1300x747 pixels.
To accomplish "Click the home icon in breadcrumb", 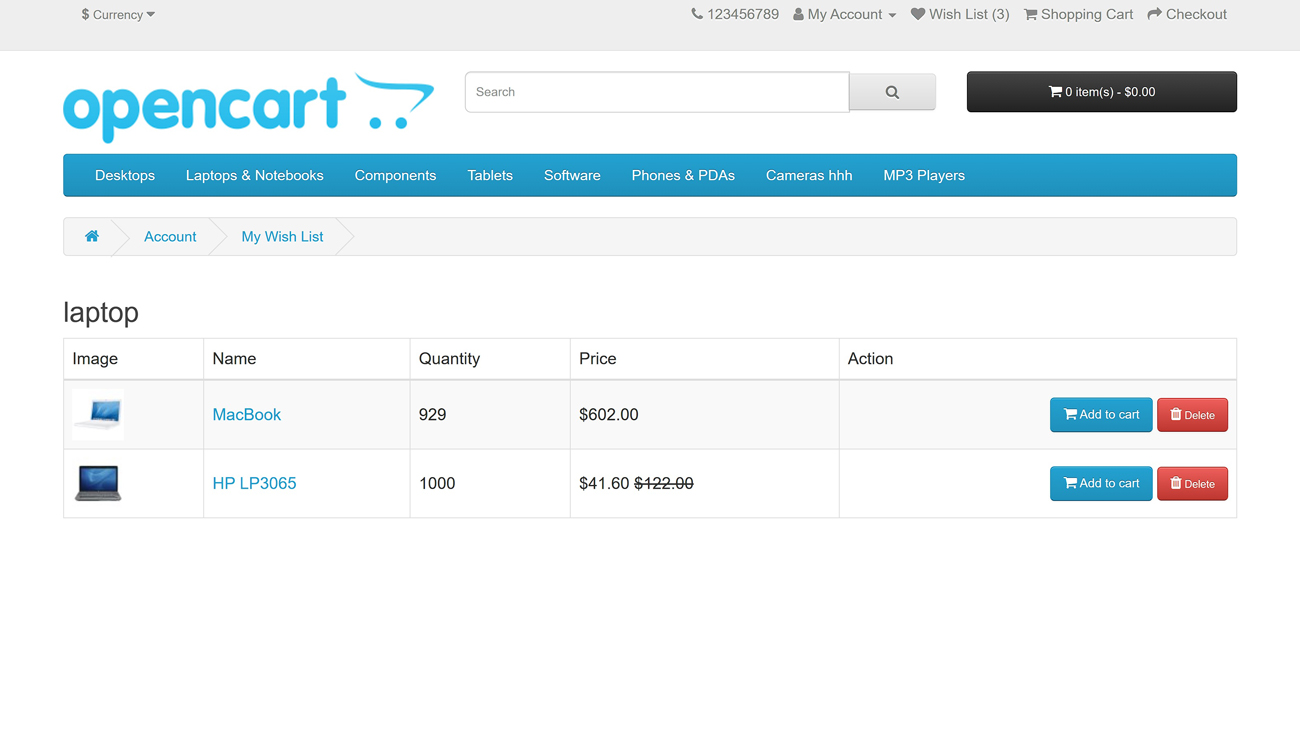I will (92, 236).
